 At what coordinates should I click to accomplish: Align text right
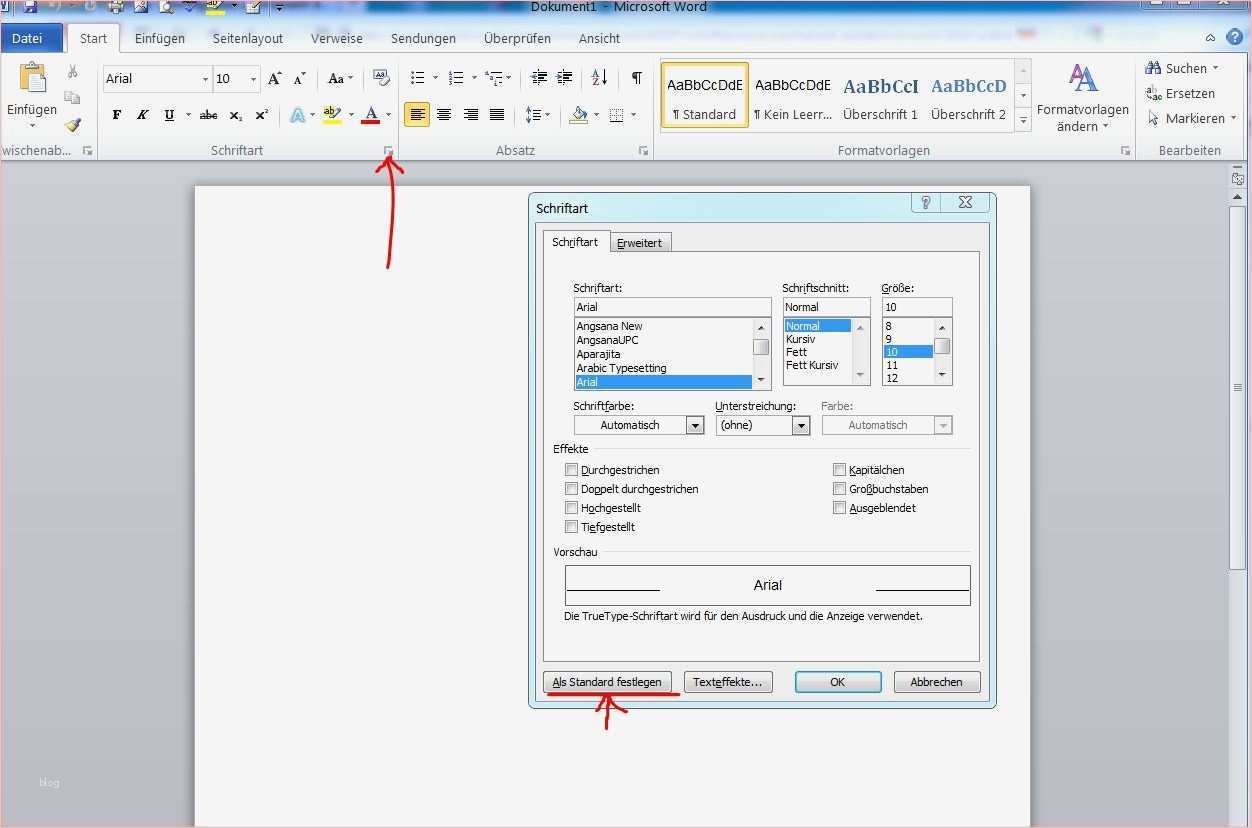click(470, 115)
